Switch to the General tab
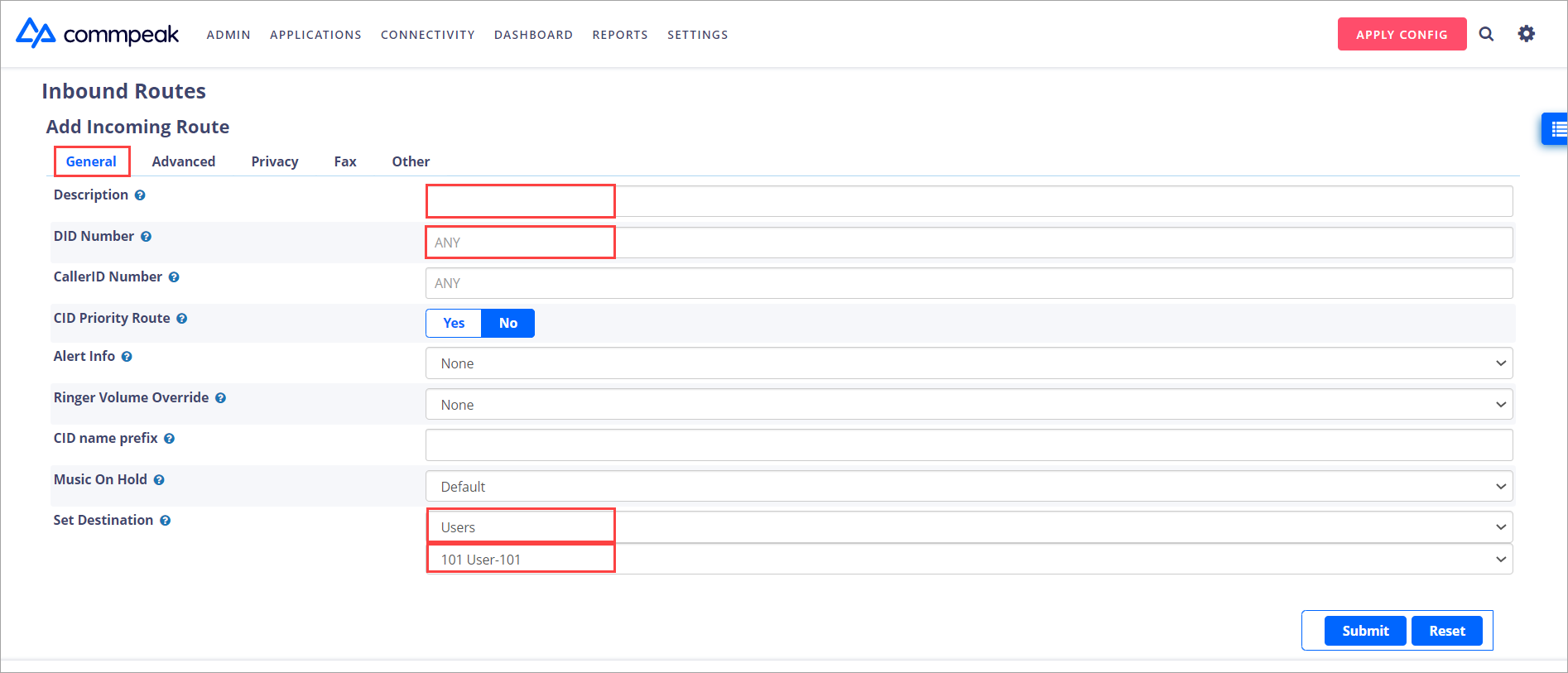This screenshot has width=1568, height=673. 91,161
